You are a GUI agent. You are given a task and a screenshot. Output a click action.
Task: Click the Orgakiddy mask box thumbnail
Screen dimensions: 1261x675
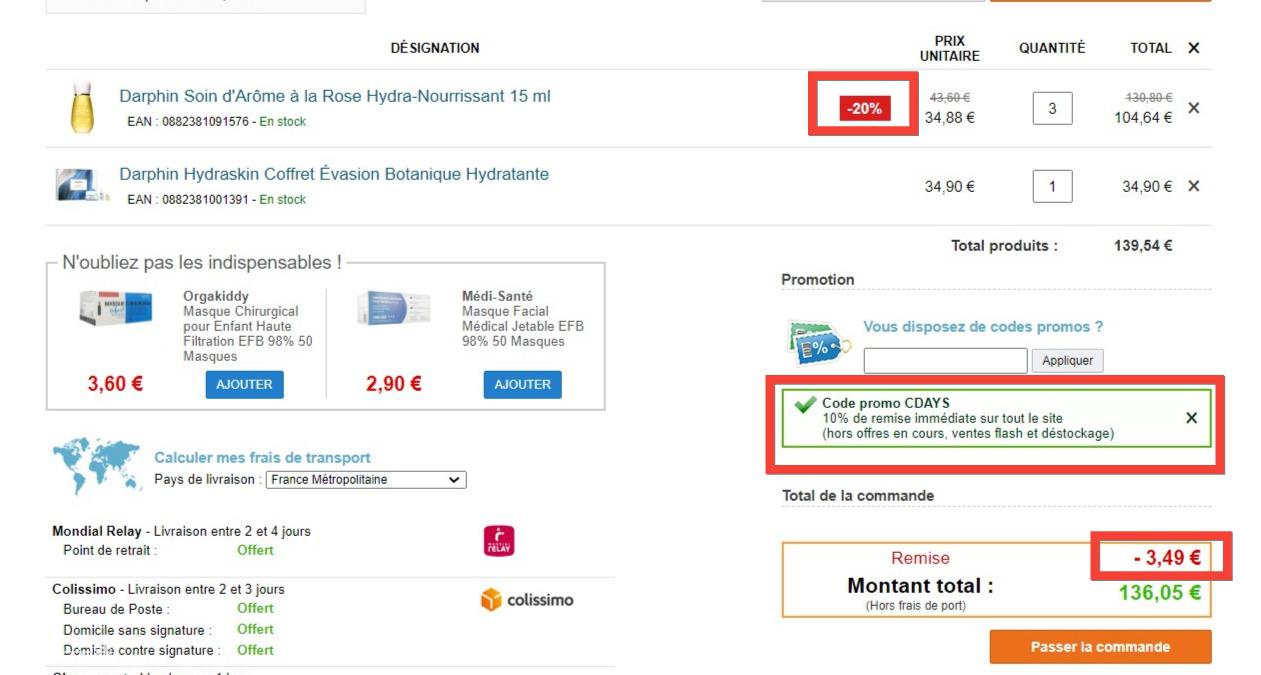116,308
